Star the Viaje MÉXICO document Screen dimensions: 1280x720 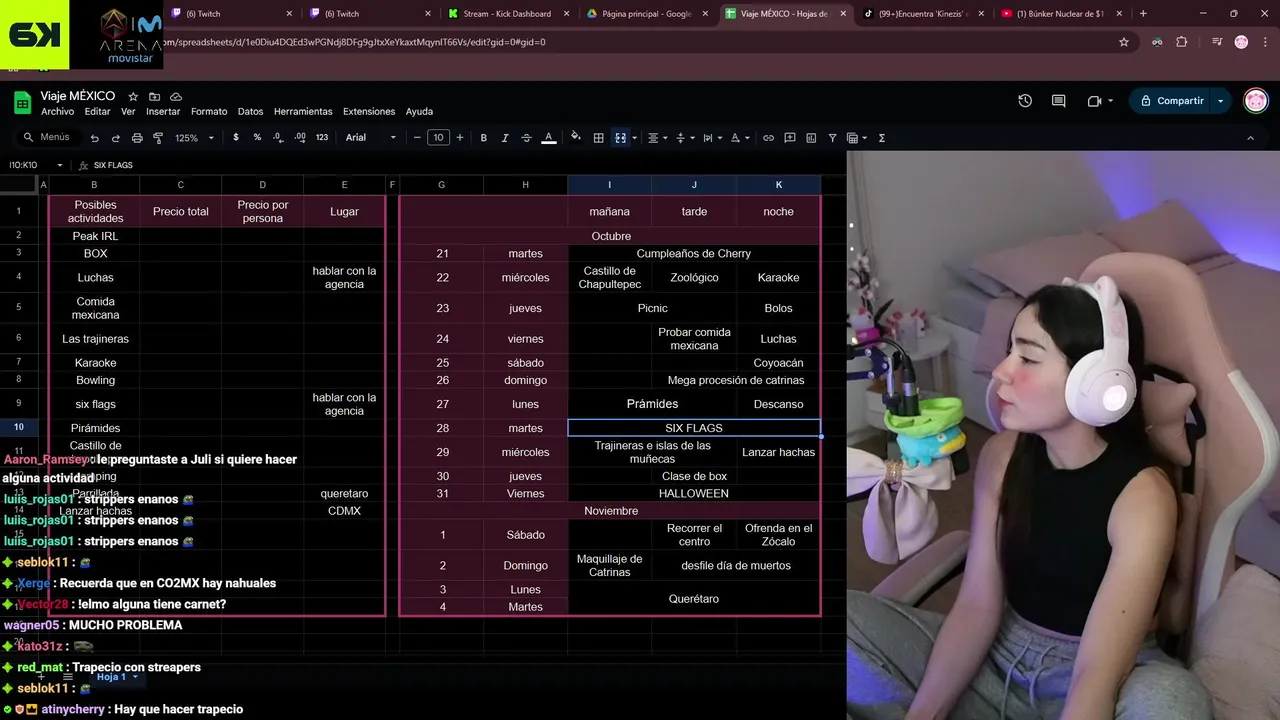coord(133,97)
